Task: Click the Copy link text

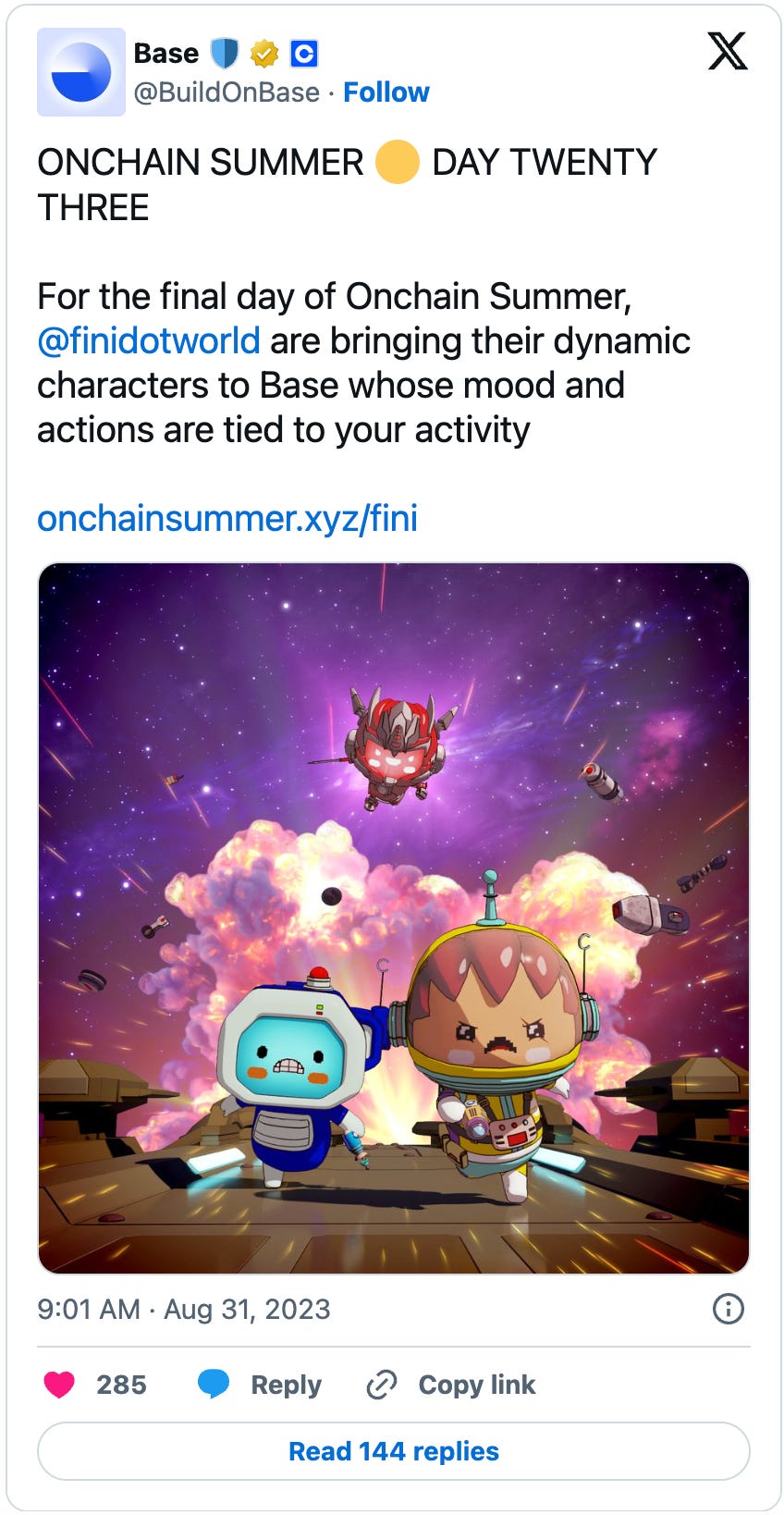Action: [x=477, y=1385]
